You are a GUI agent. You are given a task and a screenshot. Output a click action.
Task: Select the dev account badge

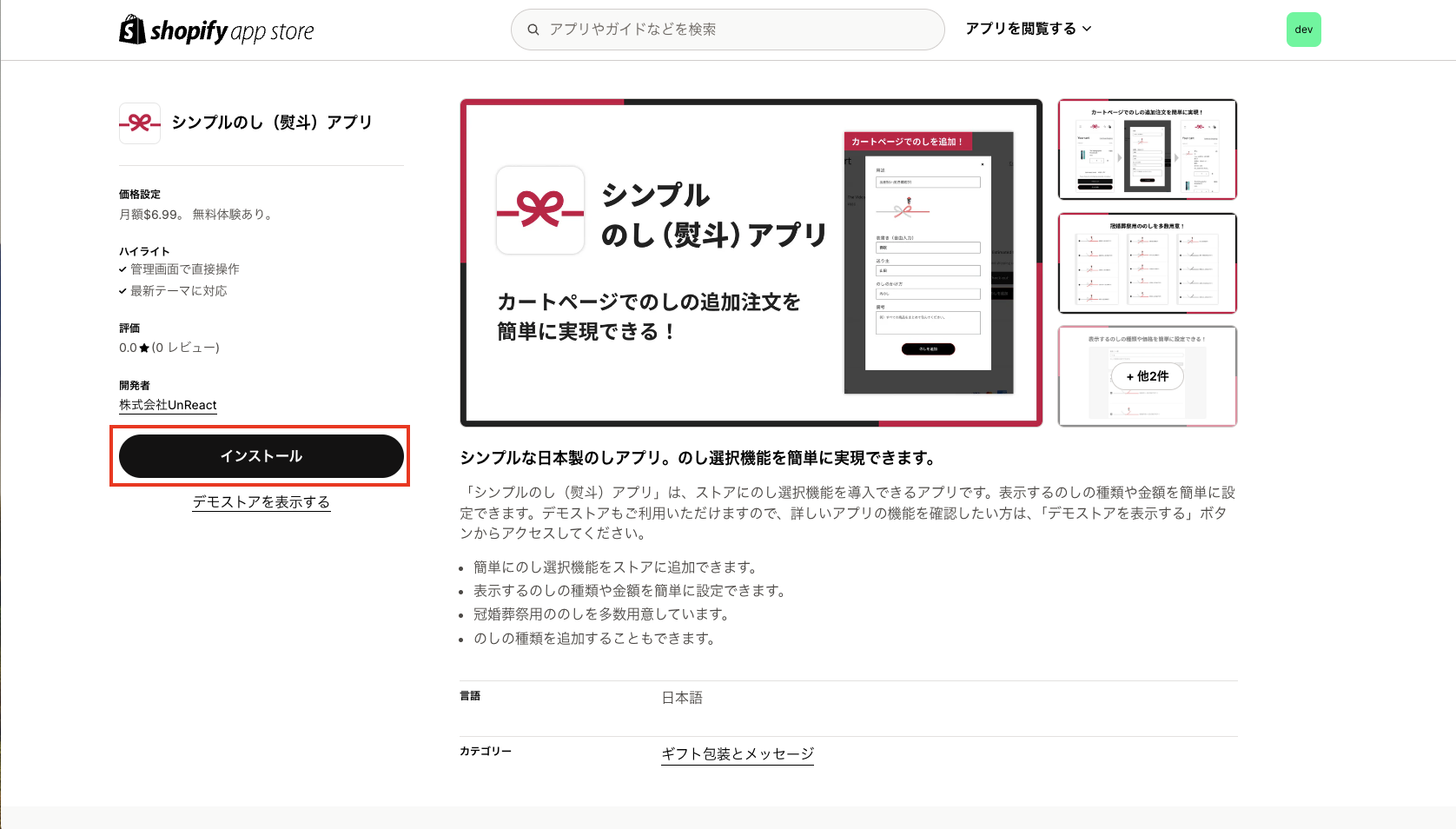click(x=1304, y=29)
